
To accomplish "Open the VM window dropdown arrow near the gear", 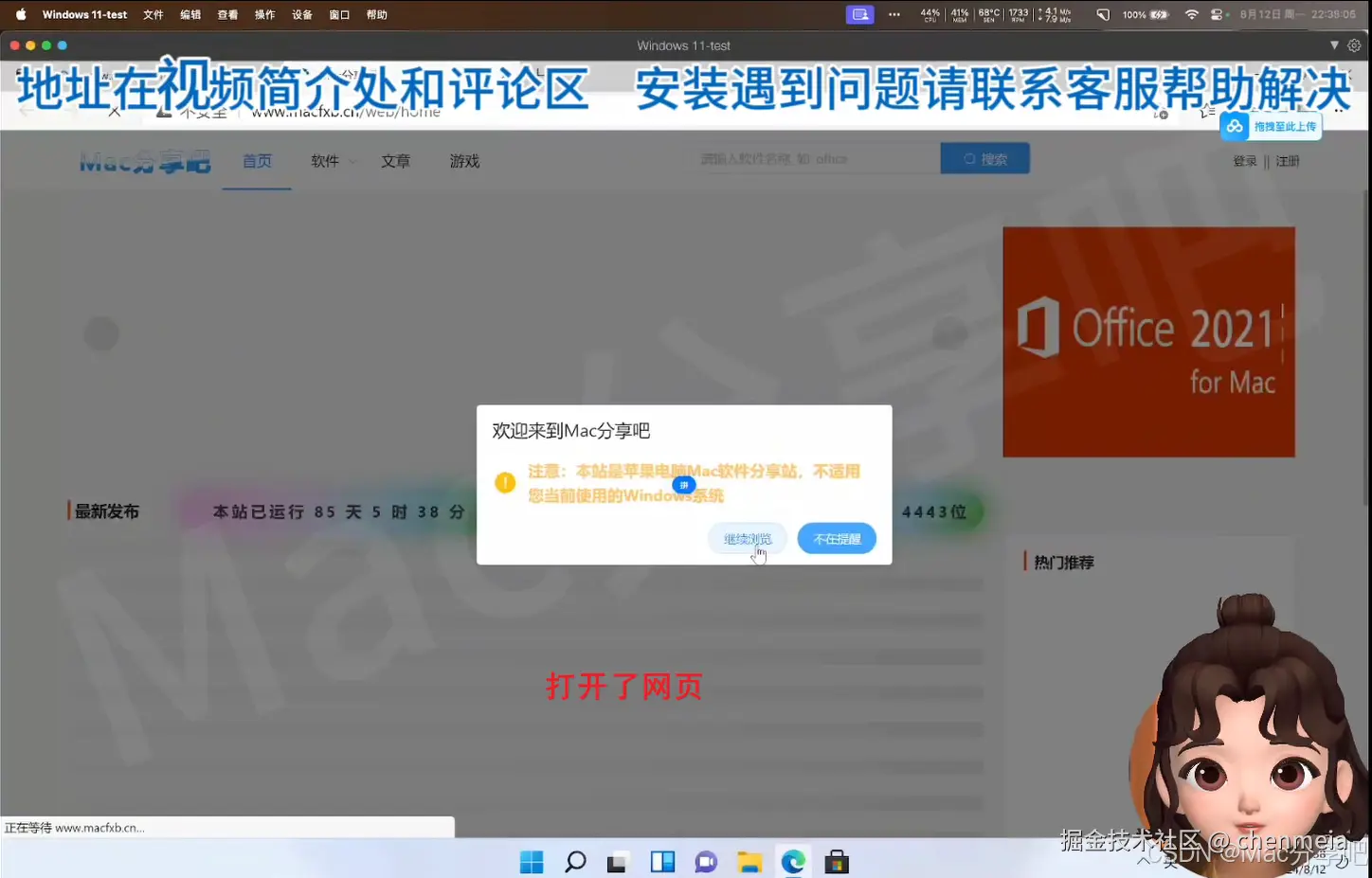I will pos(1334,45).
